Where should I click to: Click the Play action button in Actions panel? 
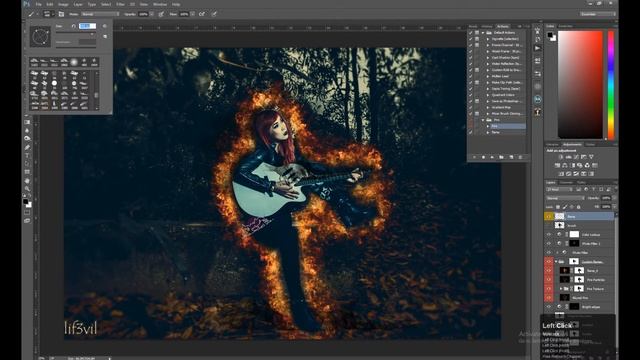pyautogui.click(x=492, y=157)
